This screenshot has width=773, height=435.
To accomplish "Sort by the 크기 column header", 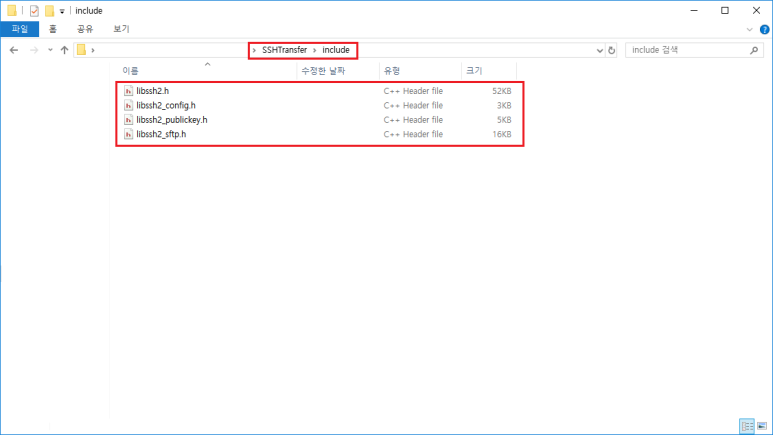I will (474, 71).
